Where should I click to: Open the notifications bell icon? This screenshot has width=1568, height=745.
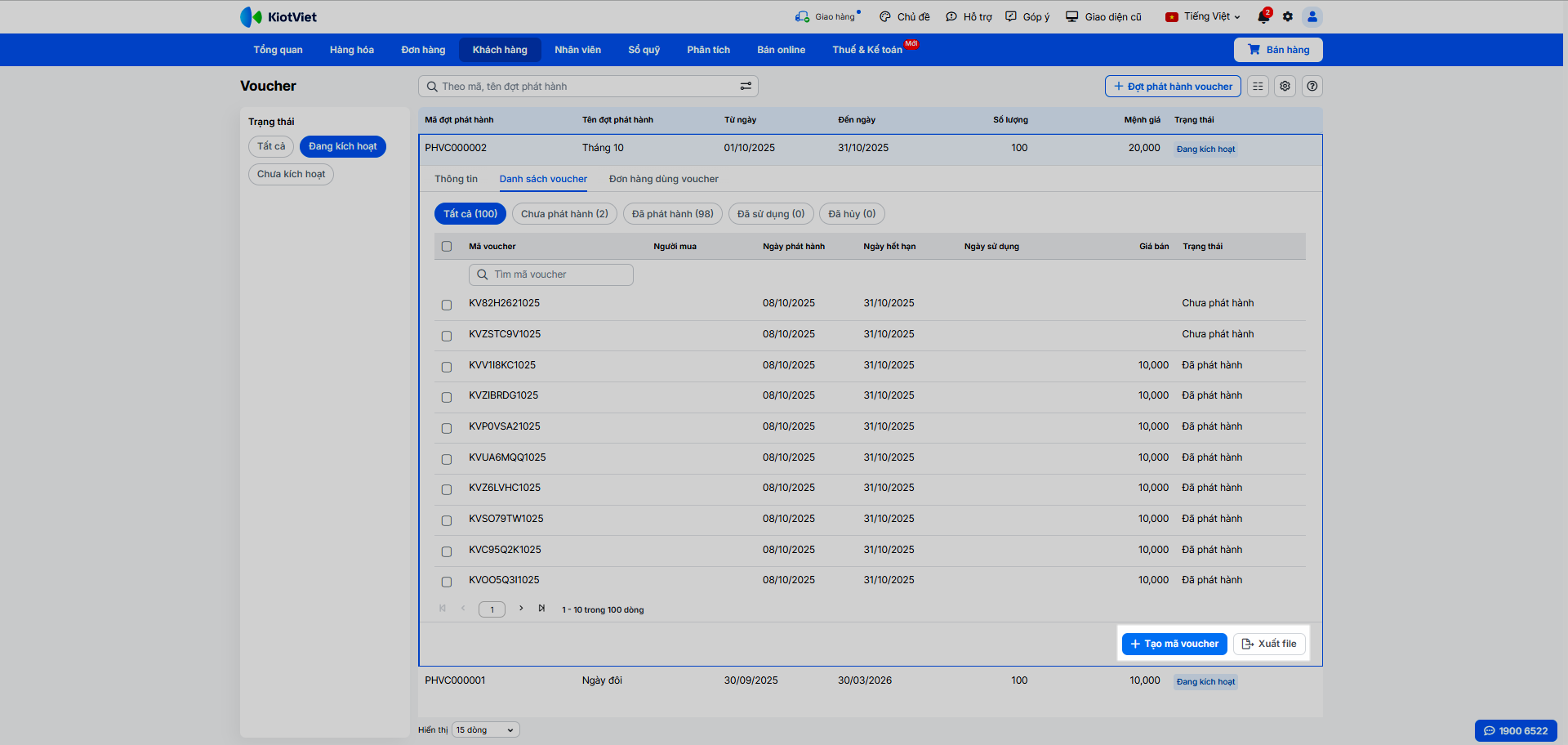(1263, 17)
